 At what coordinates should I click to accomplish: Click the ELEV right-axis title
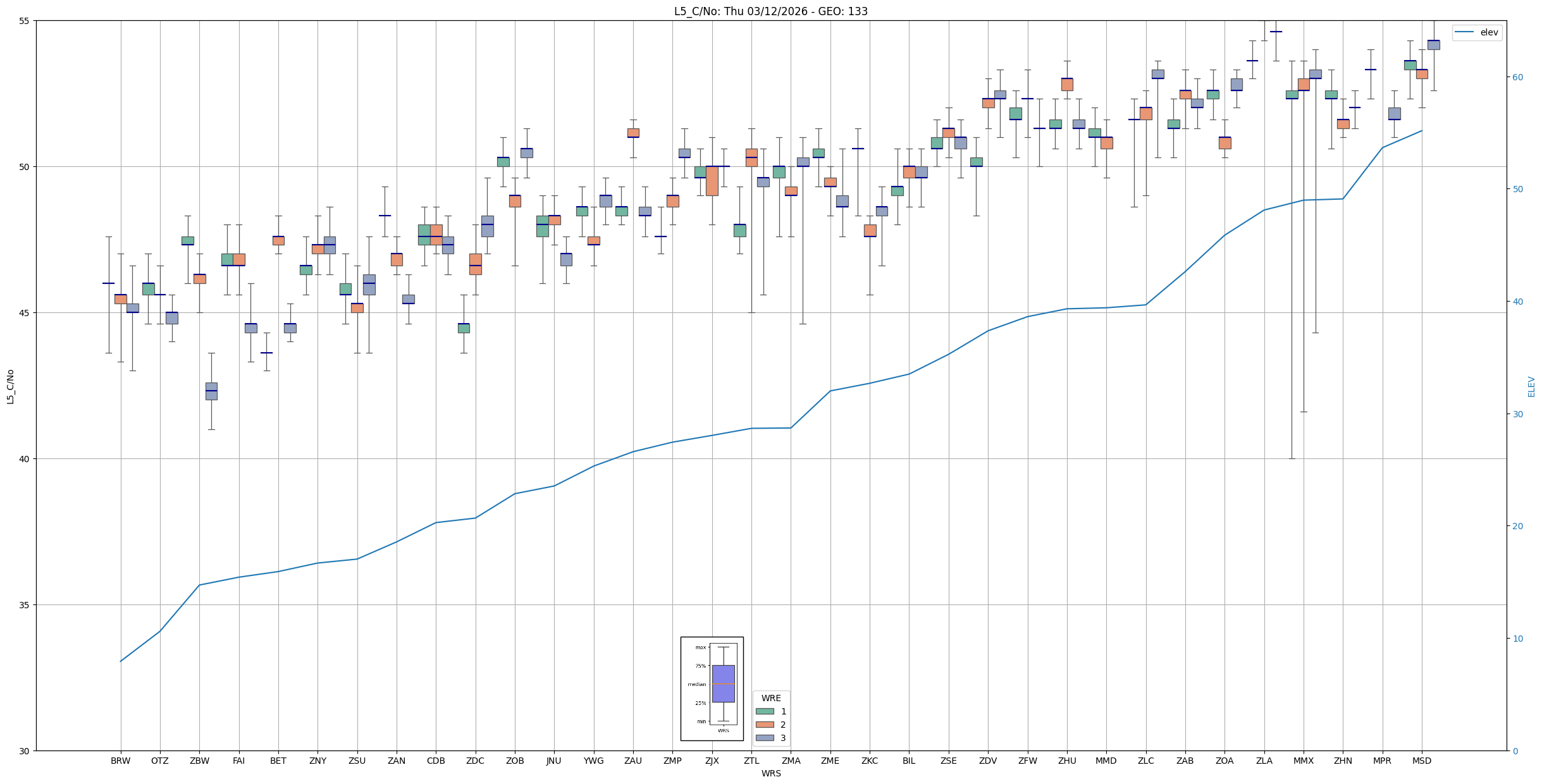pos(1531,386)
